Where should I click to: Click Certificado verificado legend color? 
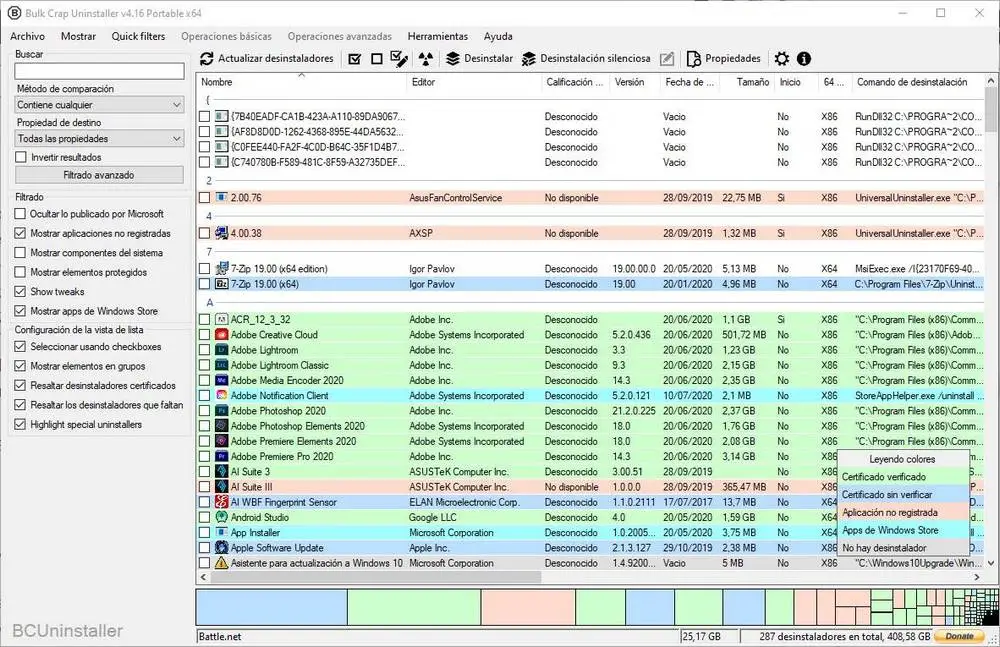pos(902,477)
